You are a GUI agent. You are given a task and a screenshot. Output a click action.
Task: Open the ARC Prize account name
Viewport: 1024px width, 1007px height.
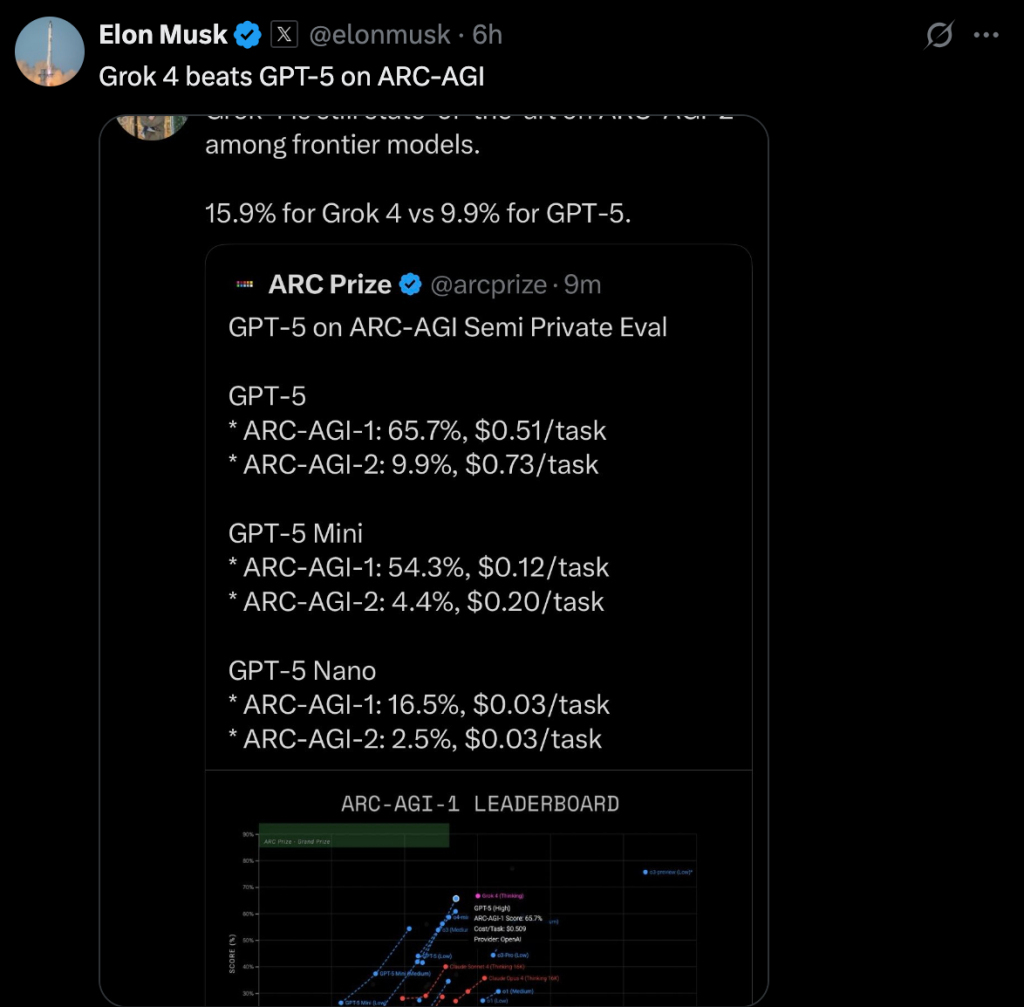(330, 285)
